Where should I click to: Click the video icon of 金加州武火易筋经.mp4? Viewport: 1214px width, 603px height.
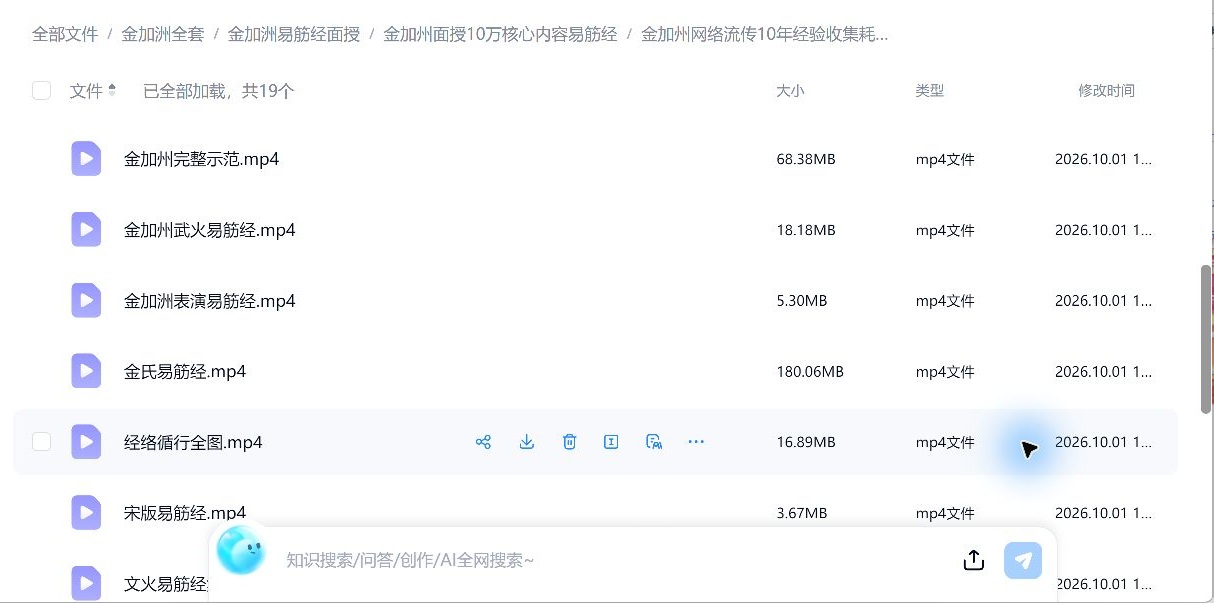[86, 230]
